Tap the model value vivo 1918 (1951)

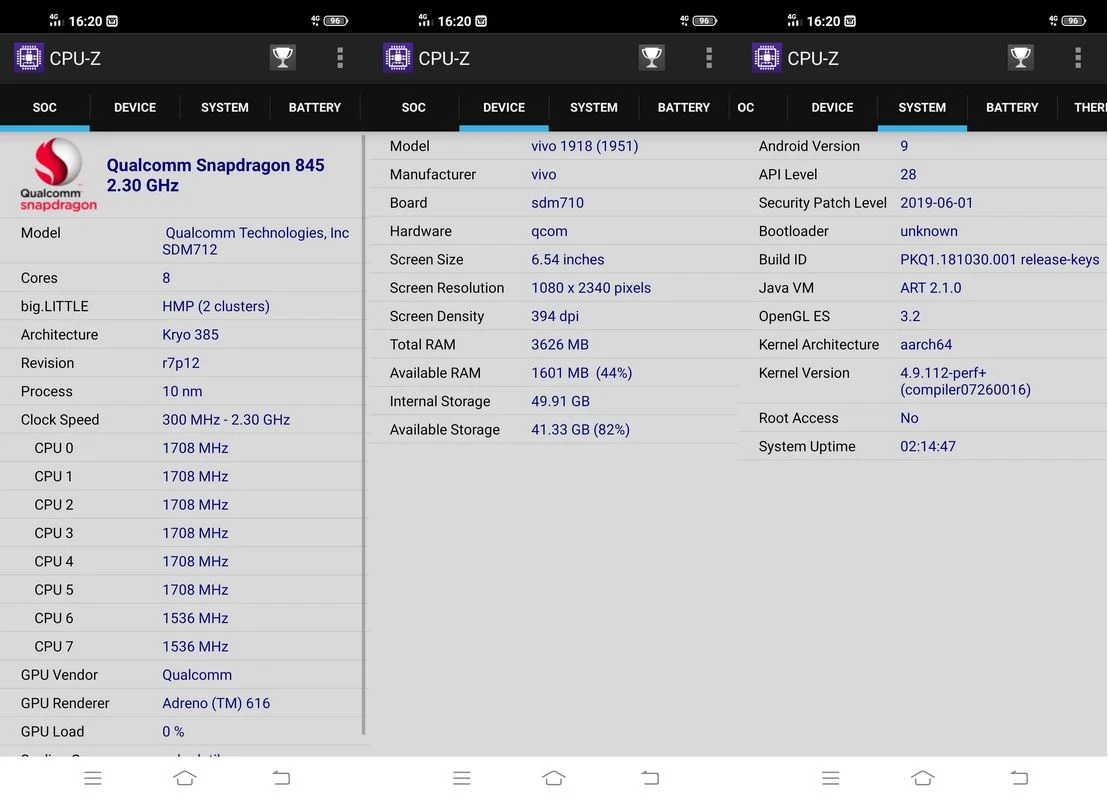click(x=584, y=146)
